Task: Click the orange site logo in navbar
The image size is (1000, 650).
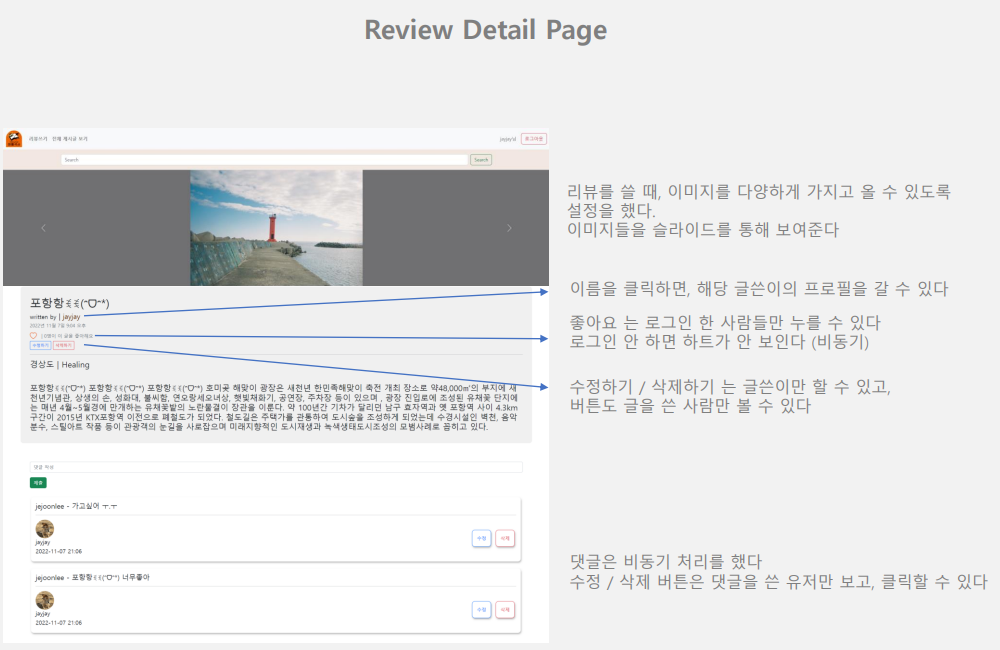Action: tap(14, 138)
